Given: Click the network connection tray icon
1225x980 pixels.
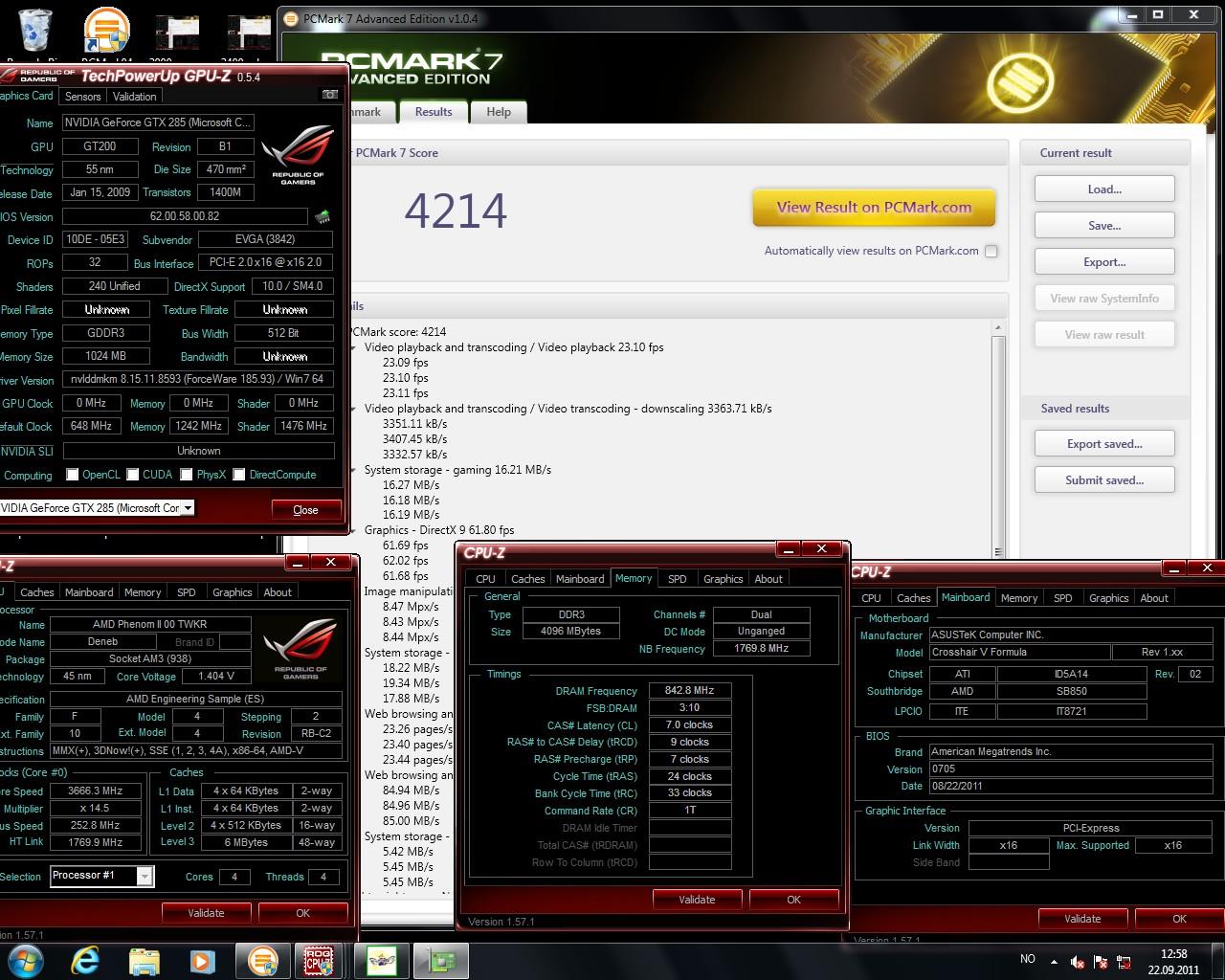Looking at the screenshot, I should (x=1125, y=961).
